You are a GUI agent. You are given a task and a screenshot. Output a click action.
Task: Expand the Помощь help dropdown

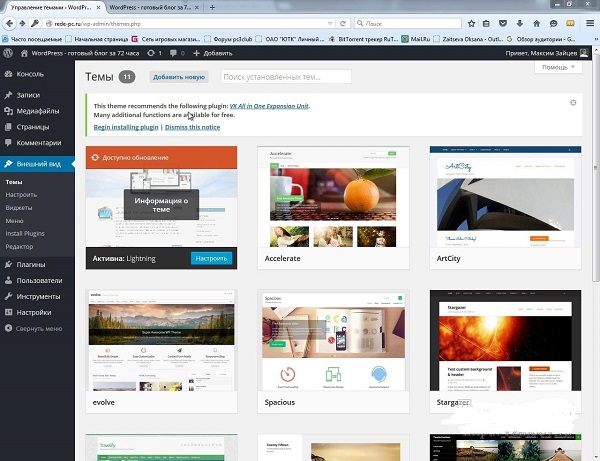tap(558, 68)
